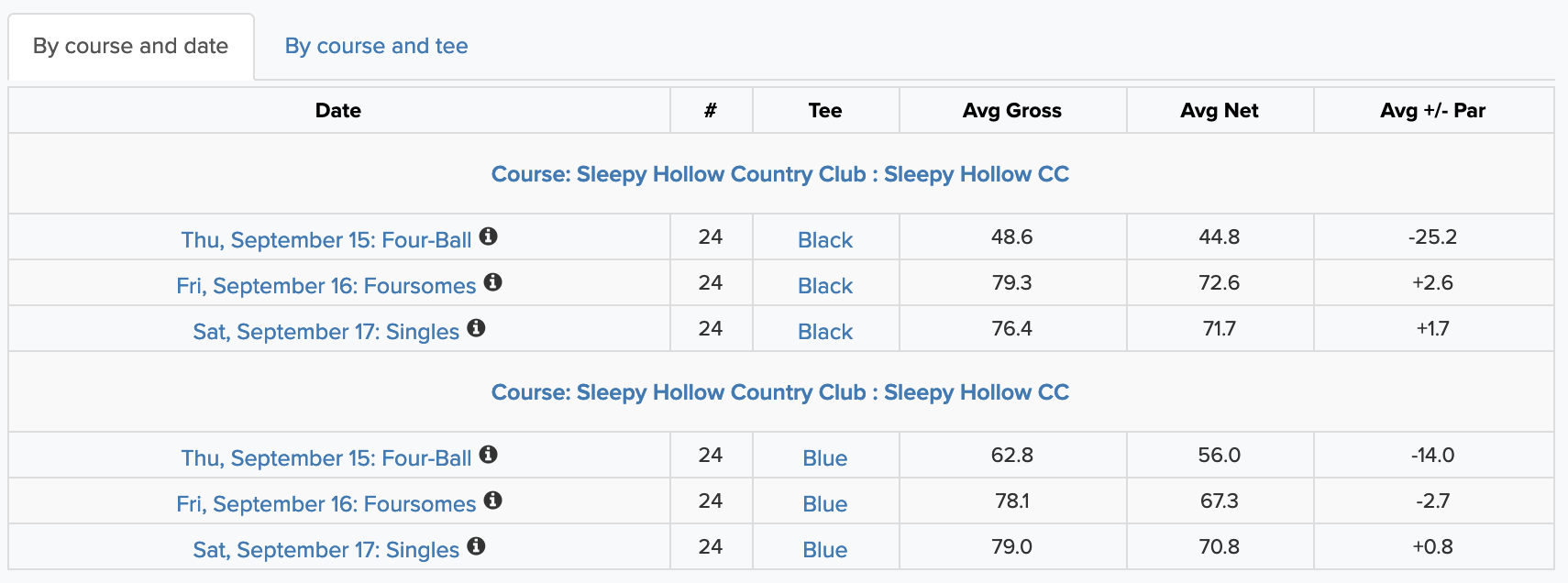Click Black tee link in Foursomes row

[x=825, y=286]
